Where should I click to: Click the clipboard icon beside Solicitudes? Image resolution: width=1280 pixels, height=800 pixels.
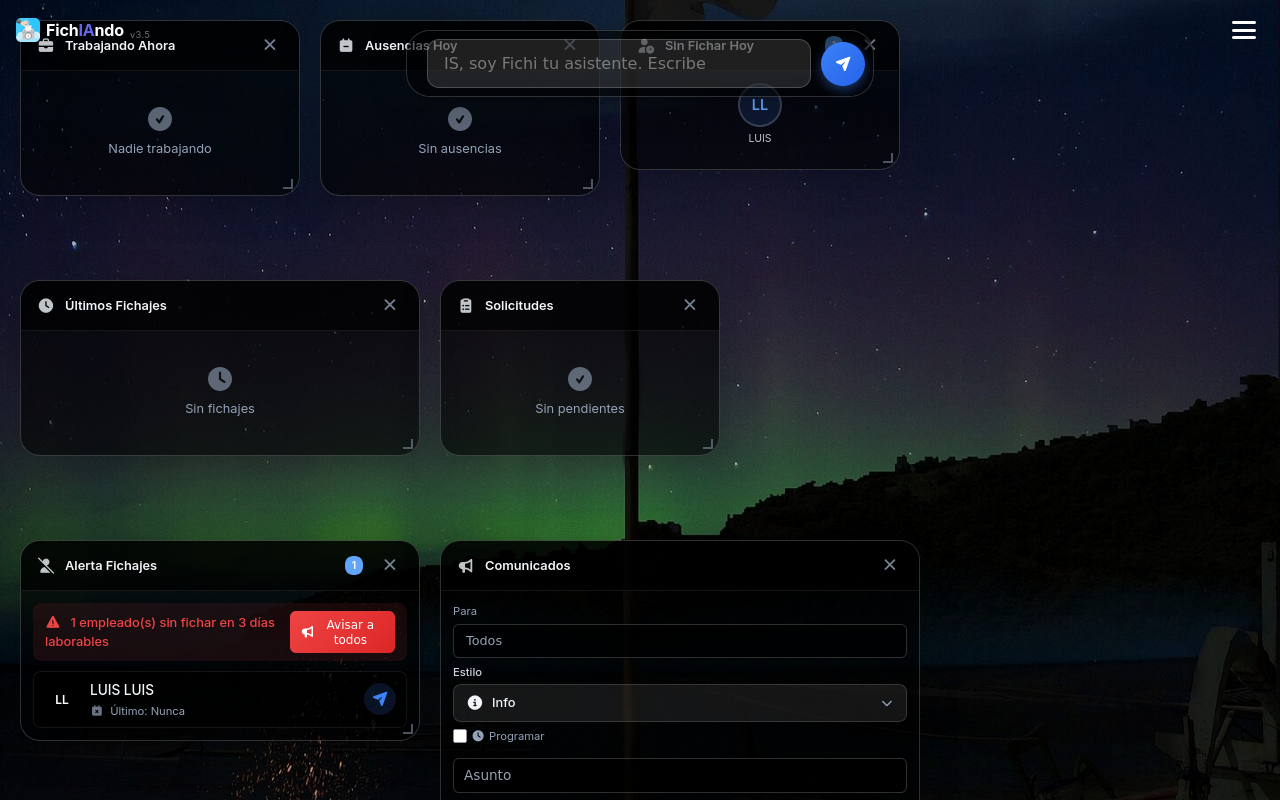[466, 306]
